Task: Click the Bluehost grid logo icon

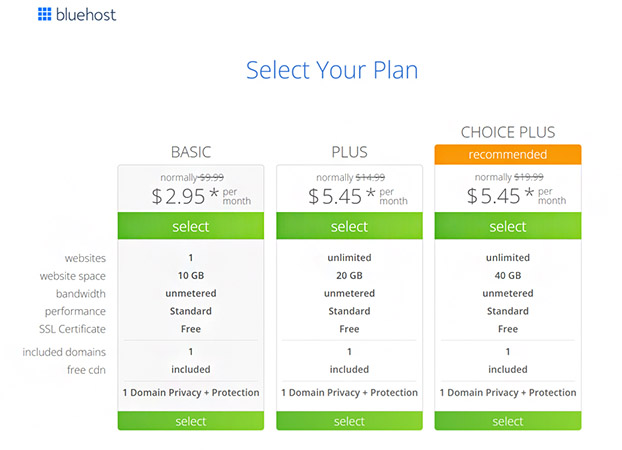Action: click(44, 14)
